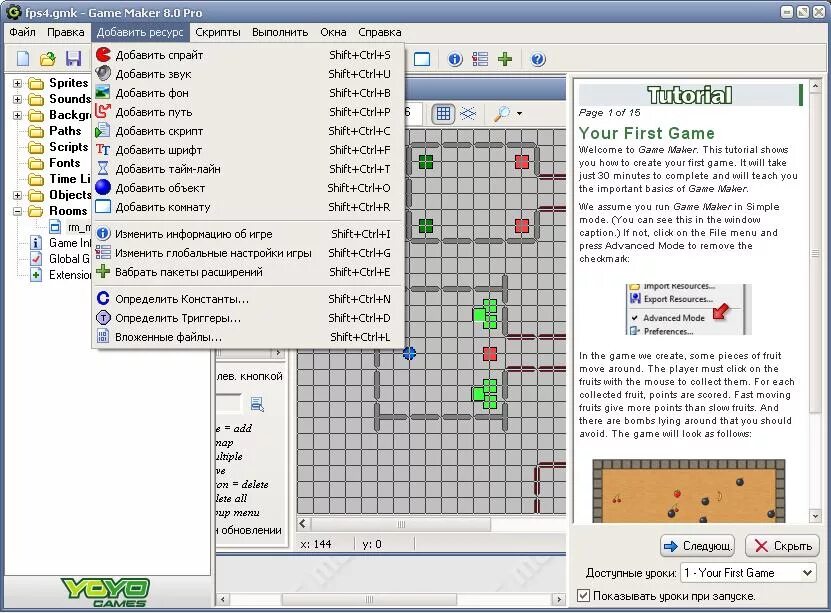Click the Open file toolbar icon
This screenshot has width=831, height=613.
pyautogui.click(x=48, y=59)
